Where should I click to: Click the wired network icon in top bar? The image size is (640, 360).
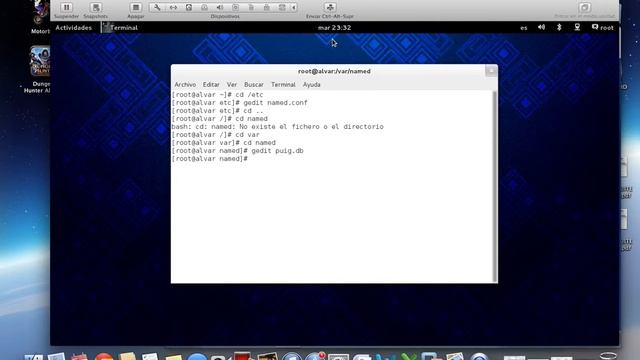[x=577, y=27]
